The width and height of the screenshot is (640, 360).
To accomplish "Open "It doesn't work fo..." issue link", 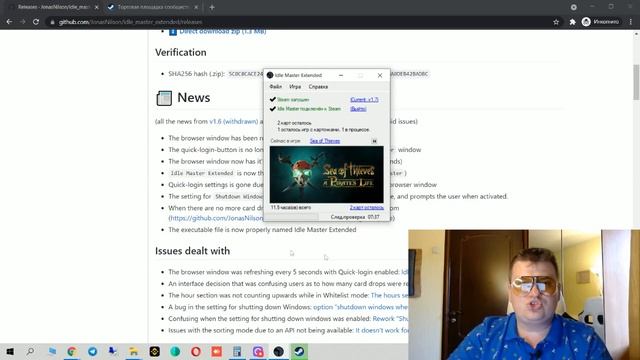I will tap(382, 330).
